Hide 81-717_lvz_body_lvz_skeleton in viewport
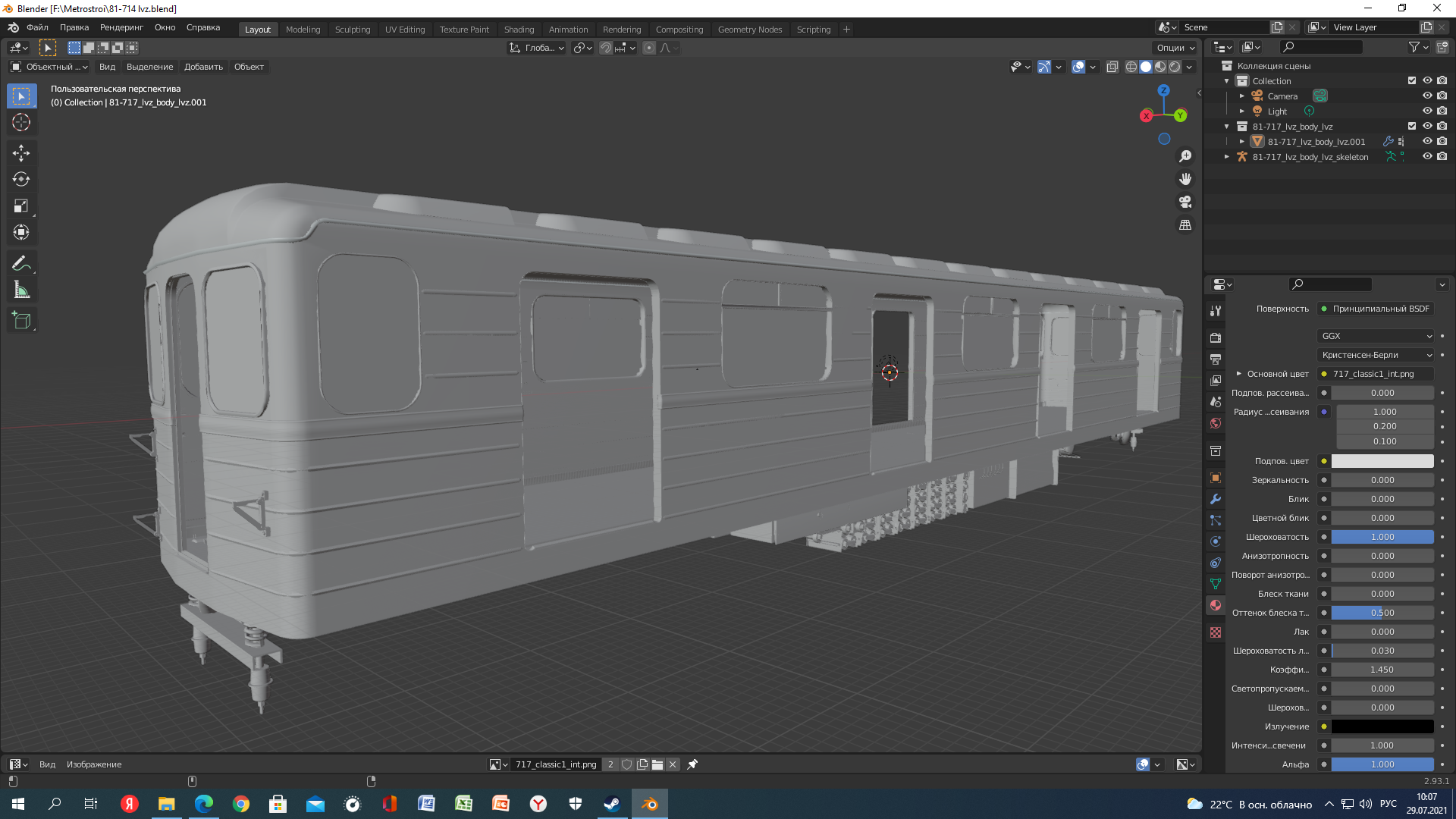The height and width of the screenshot is (819, 1456). point(1427,157)
